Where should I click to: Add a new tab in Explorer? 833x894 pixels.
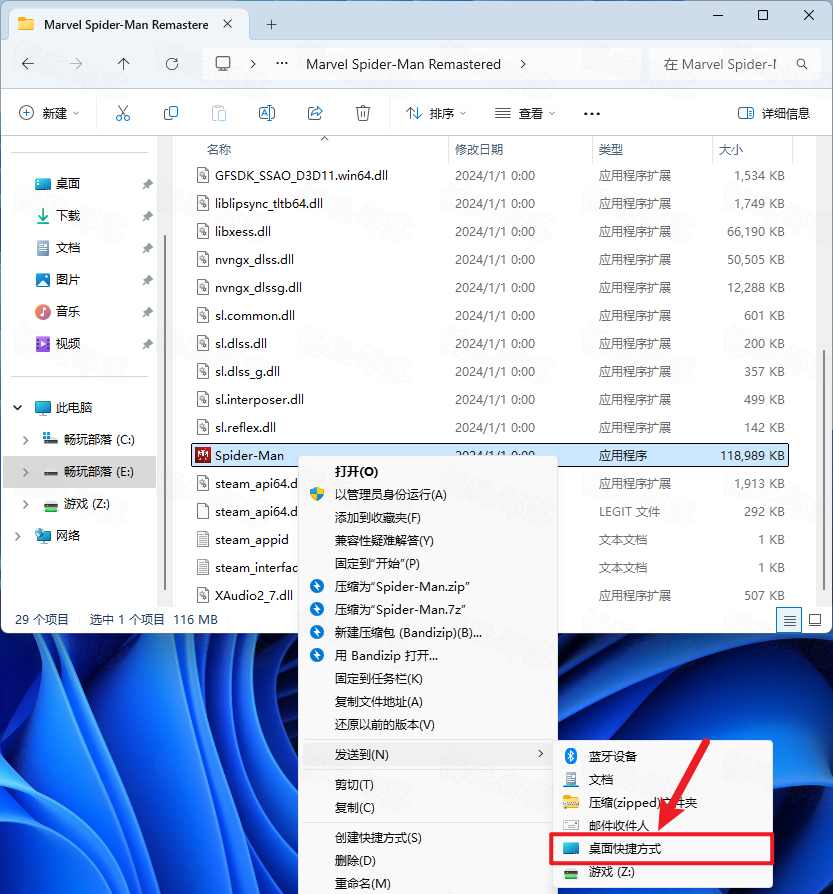[x=271, y=25]
